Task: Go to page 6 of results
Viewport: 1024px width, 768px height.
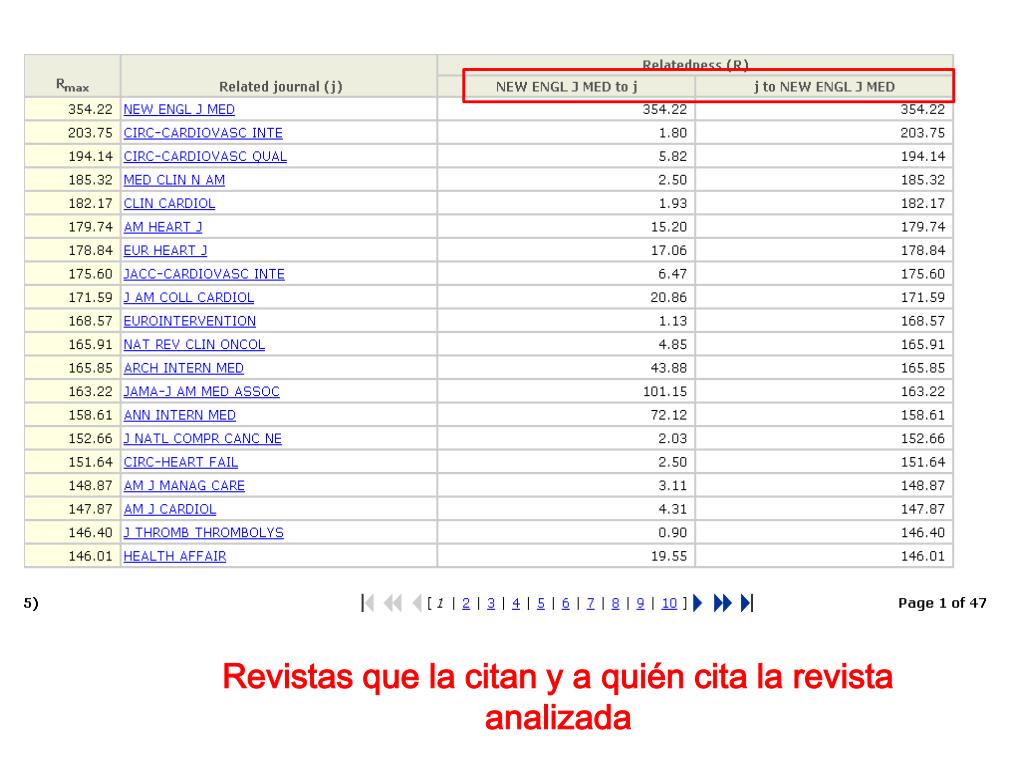Action: point(566,603)
